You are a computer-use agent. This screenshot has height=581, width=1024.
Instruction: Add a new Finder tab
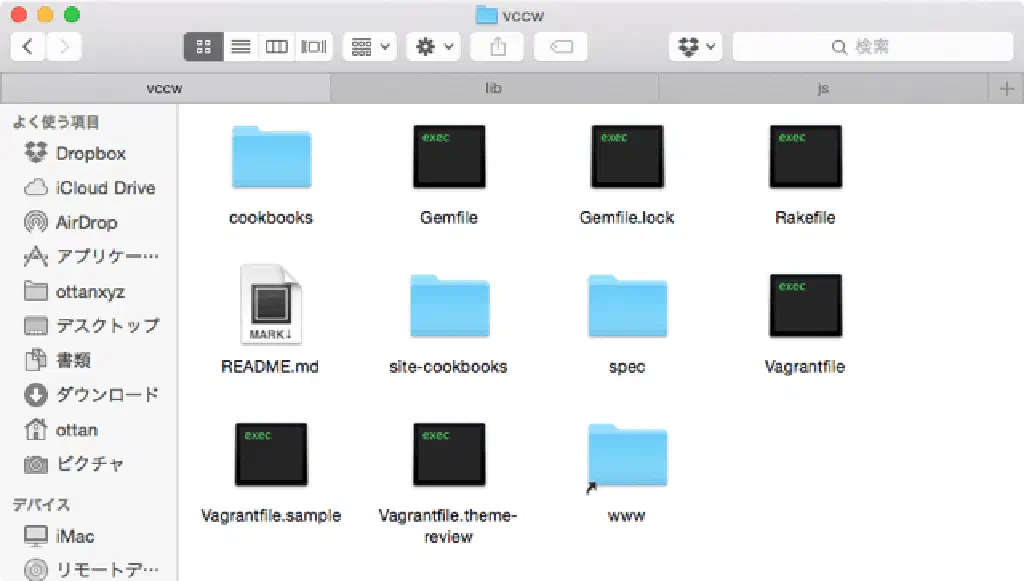1006,89
